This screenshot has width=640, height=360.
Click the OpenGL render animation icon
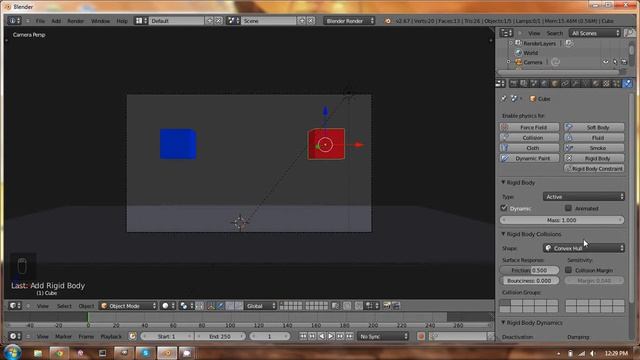(396, 306)
